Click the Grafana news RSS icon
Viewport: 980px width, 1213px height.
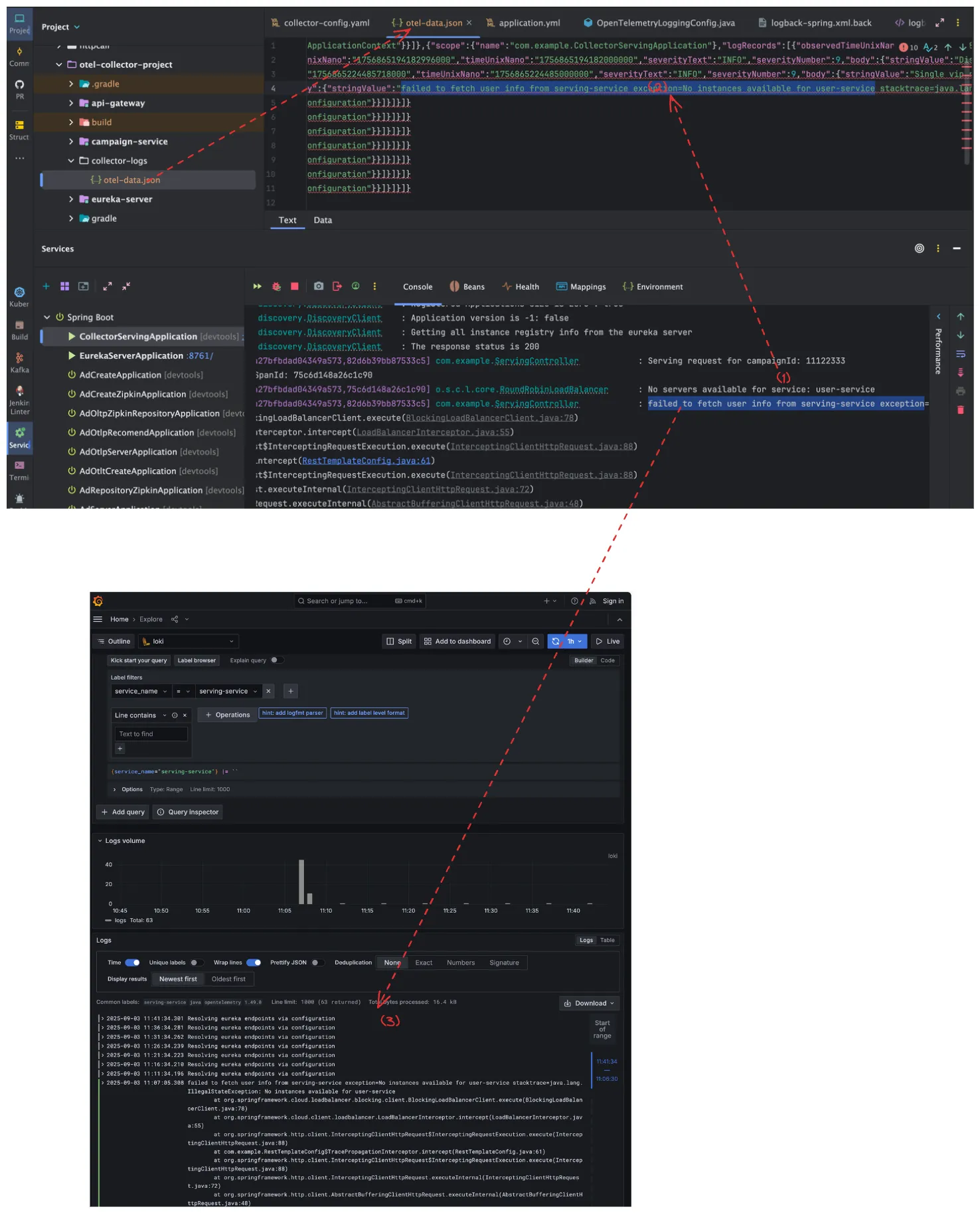[x=592, y=601]
